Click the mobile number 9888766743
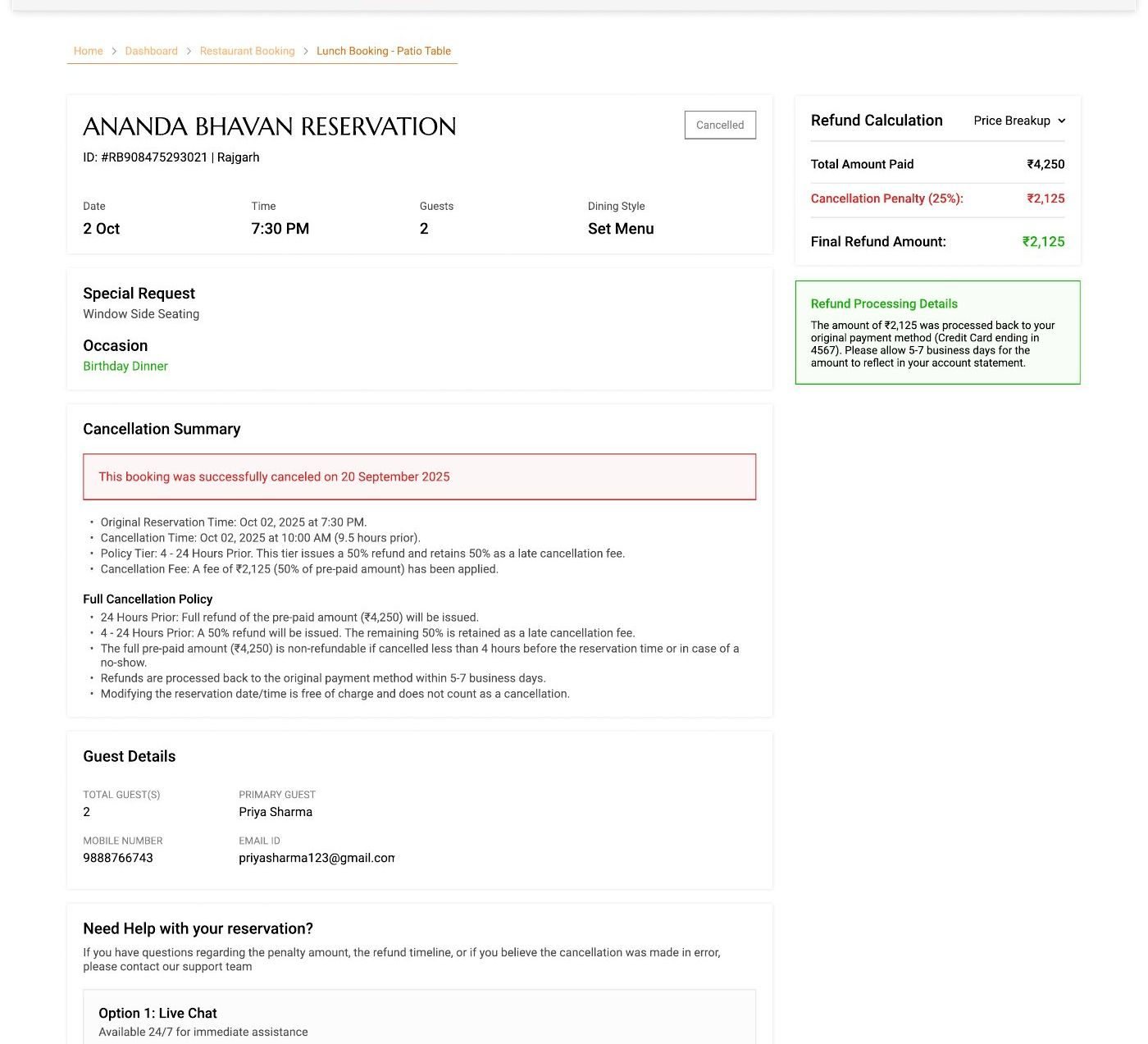The image size is (1148, 1044). tap(118, 858)
